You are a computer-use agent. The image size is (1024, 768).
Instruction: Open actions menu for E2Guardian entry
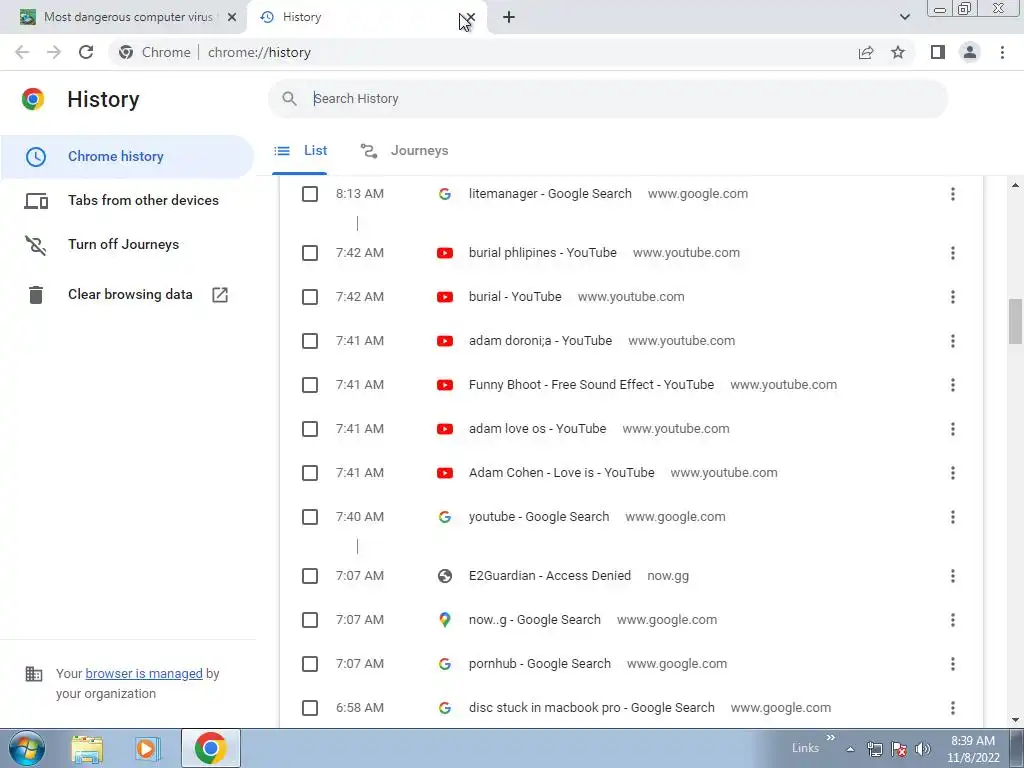[953, 576]
